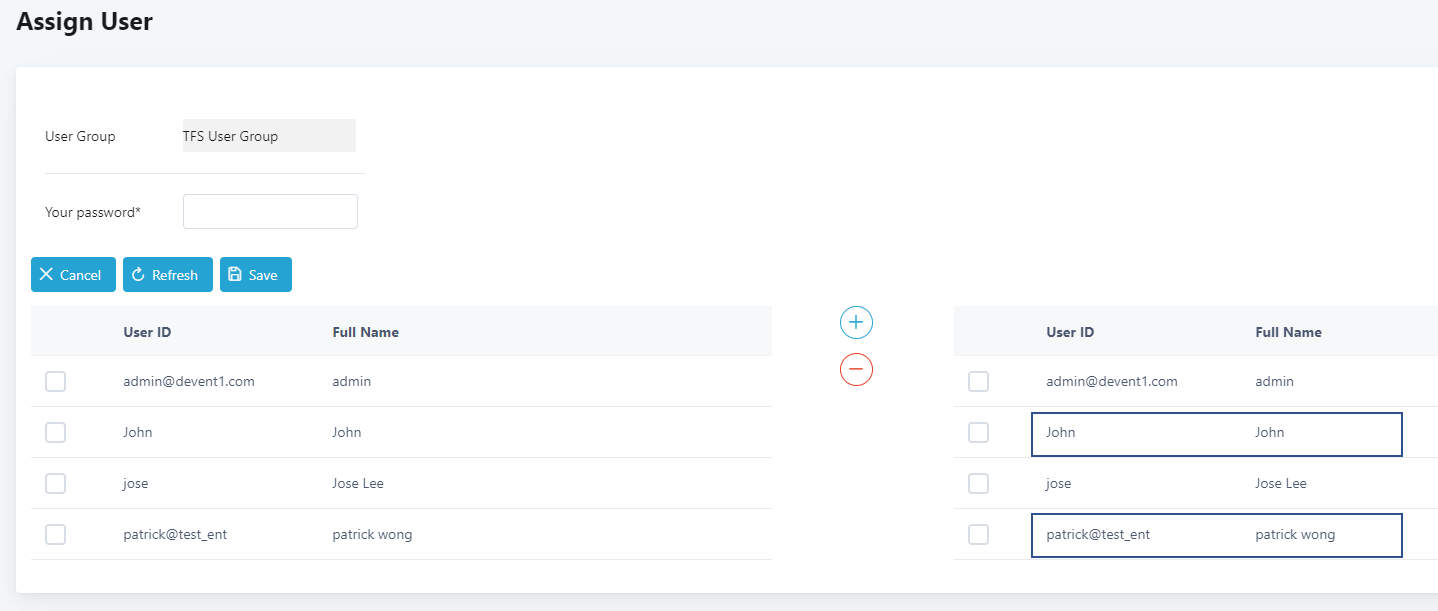1438x611 pixels.
Task: Click the left table User ID header
Action: click(x=147, y=332)
